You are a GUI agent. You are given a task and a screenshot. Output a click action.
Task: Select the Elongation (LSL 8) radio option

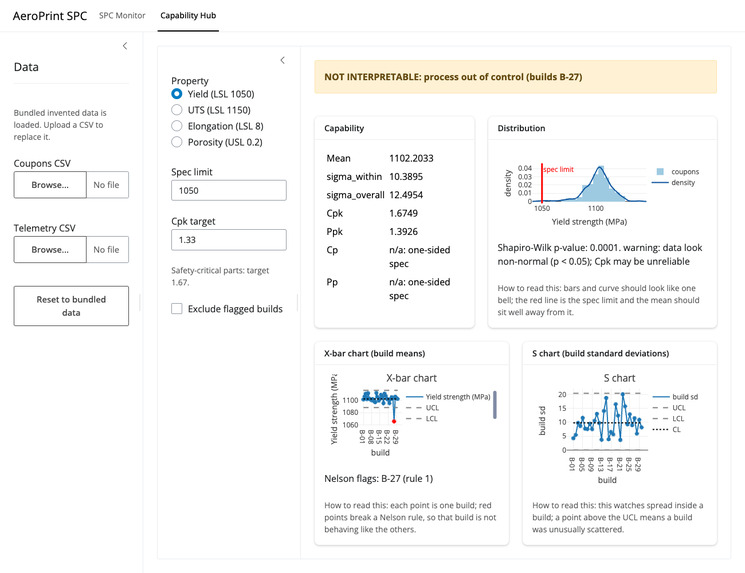point(177,126)
